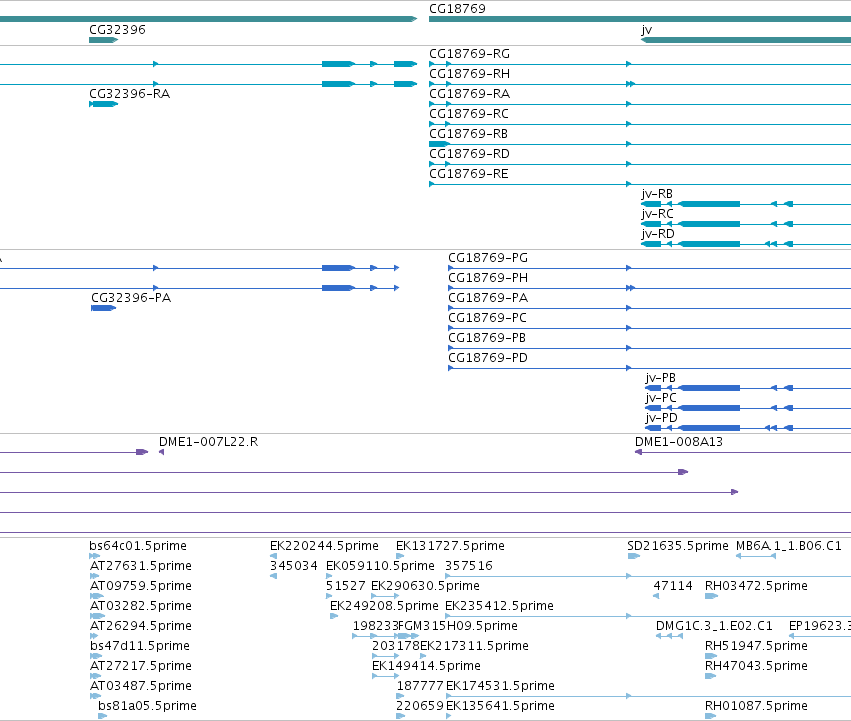Click feature 187777

(x=420, y=686)
